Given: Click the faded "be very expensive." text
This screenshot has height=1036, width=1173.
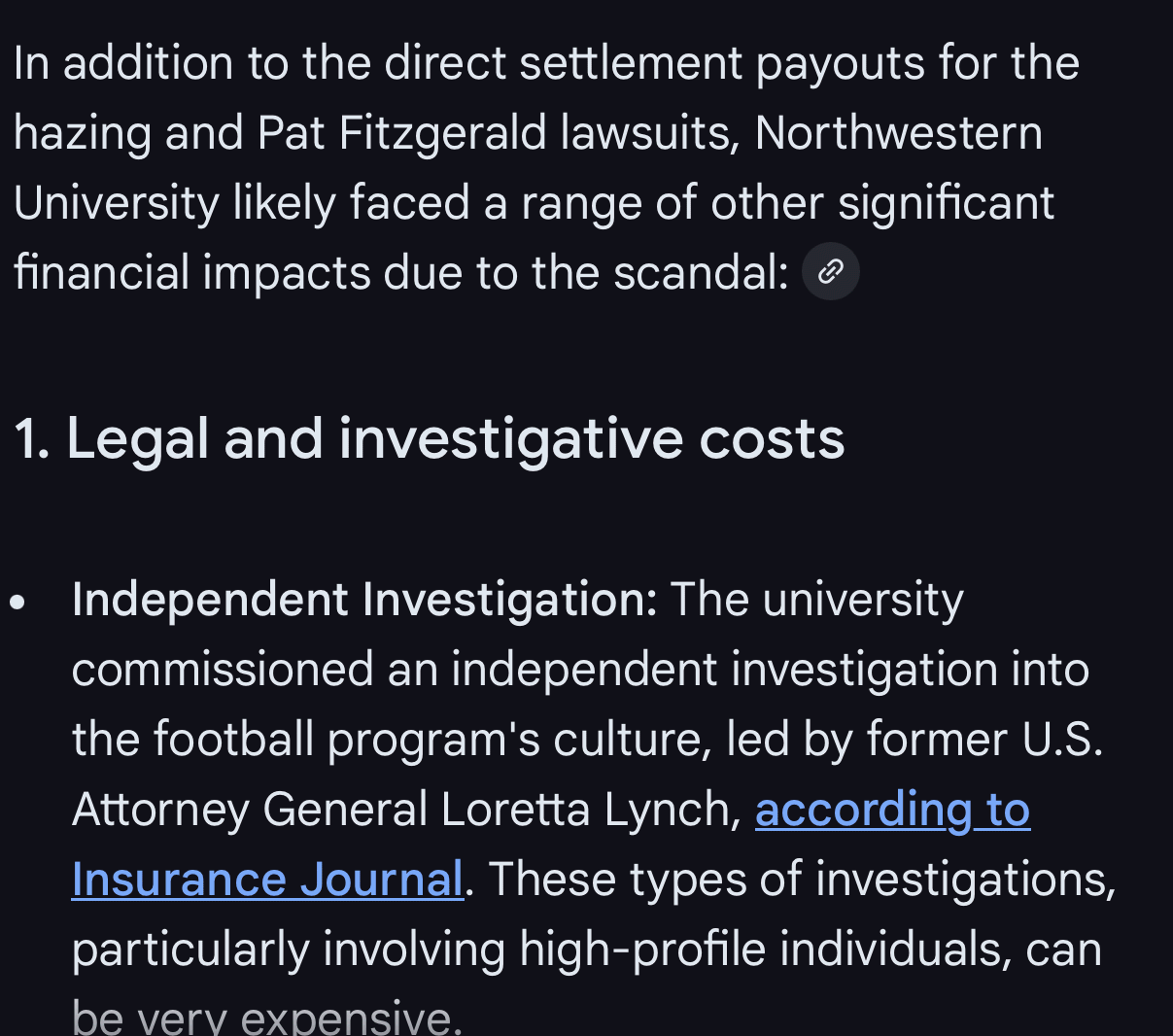Looking at the screenshot, I should click(267, 1017).
